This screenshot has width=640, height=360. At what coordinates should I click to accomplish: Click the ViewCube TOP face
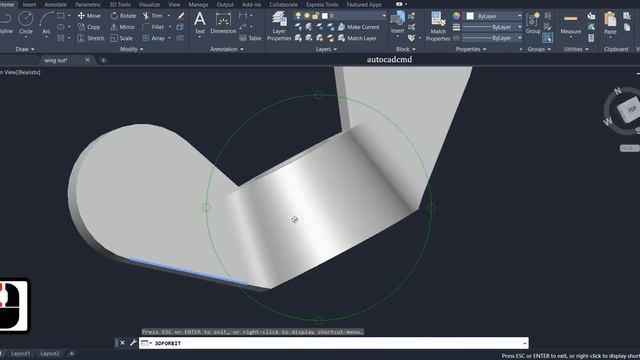point(631,109)
